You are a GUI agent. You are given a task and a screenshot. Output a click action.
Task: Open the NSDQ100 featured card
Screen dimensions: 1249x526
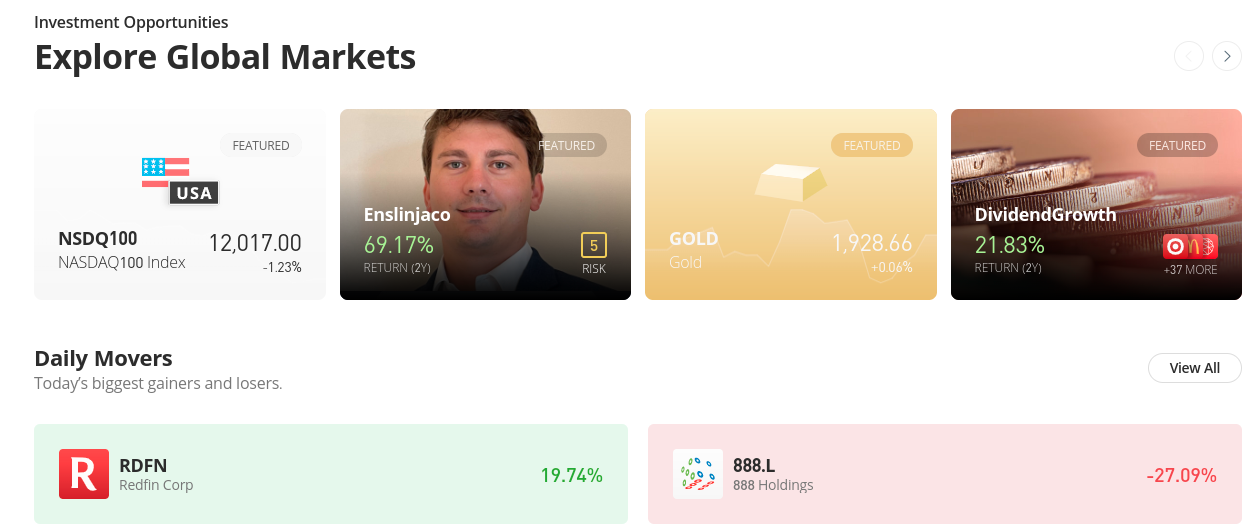[180, 204]
